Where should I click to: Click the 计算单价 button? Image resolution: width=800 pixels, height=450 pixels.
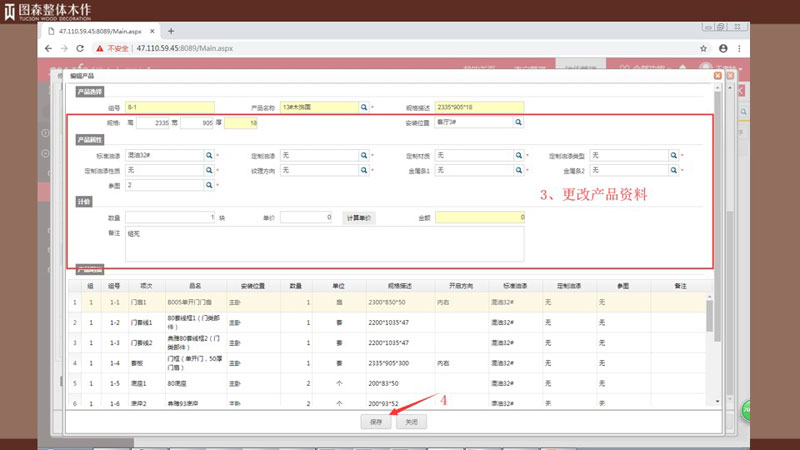358,217
